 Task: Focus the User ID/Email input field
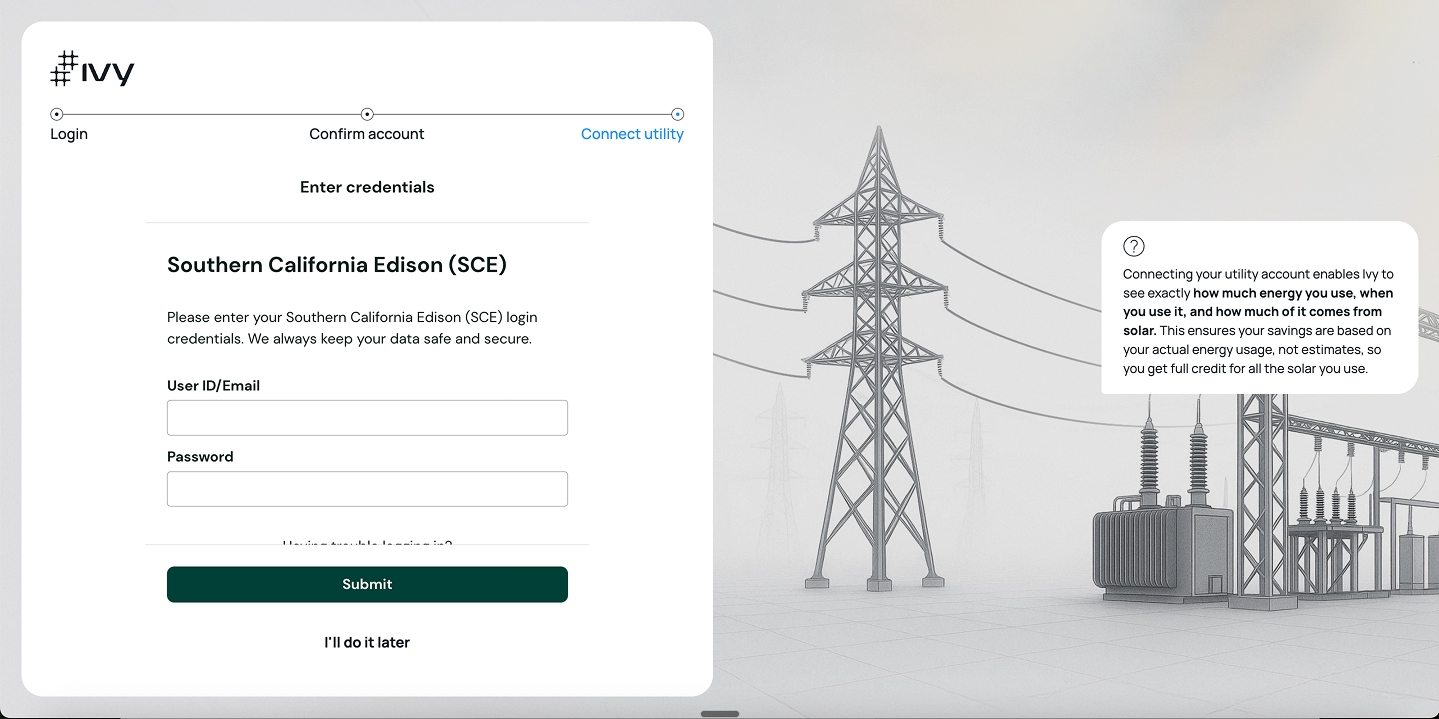pos(367,418)
